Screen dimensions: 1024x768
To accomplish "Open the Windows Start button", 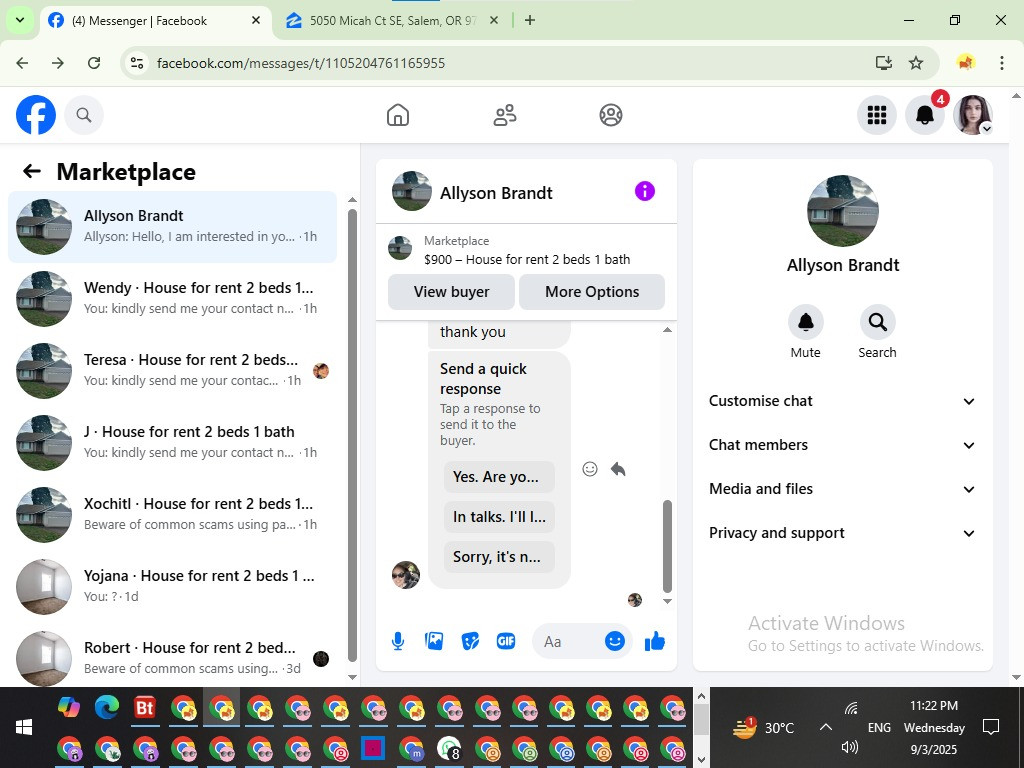I will point(24,727).
